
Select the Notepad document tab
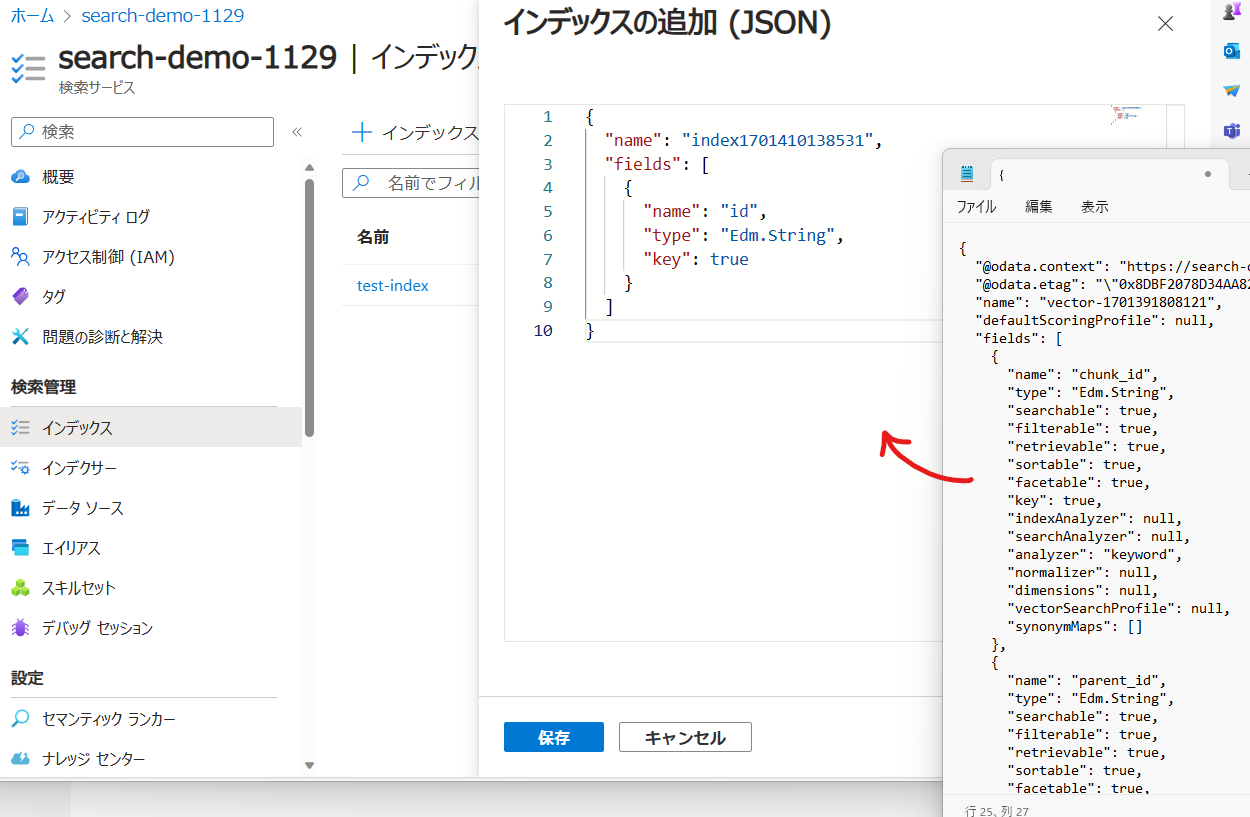pos(1108,174)
